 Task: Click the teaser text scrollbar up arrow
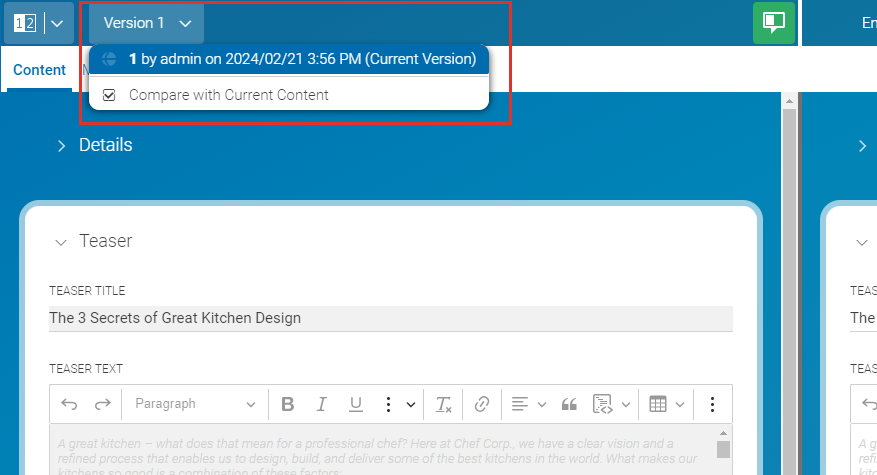point(723,433)
